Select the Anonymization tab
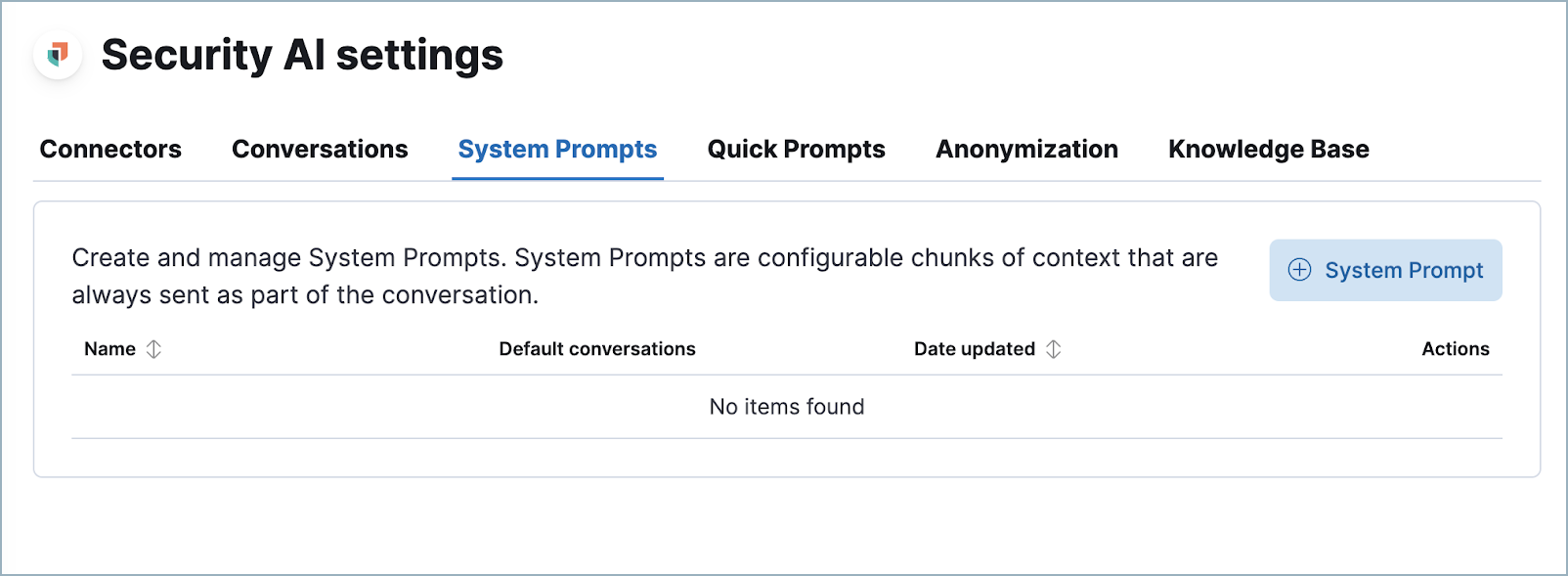1568x576 pixels. coord(1026,149)
